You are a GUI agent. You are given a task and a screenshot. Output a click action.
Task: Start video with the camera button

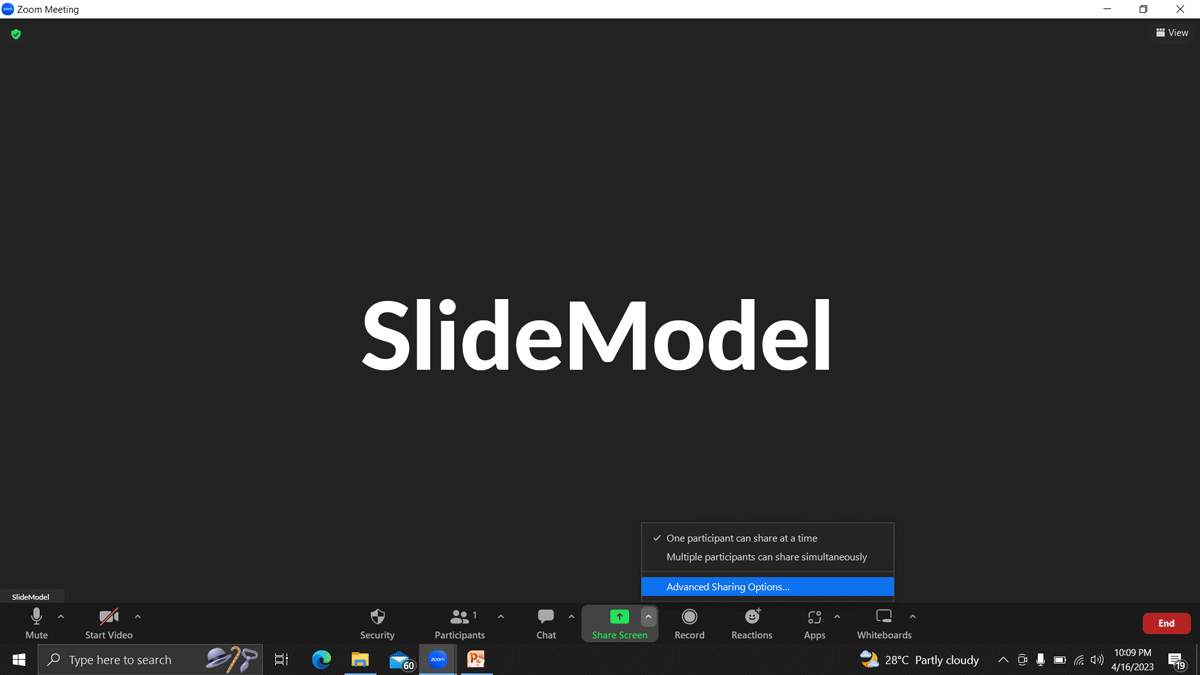click(x=109, y=623)
